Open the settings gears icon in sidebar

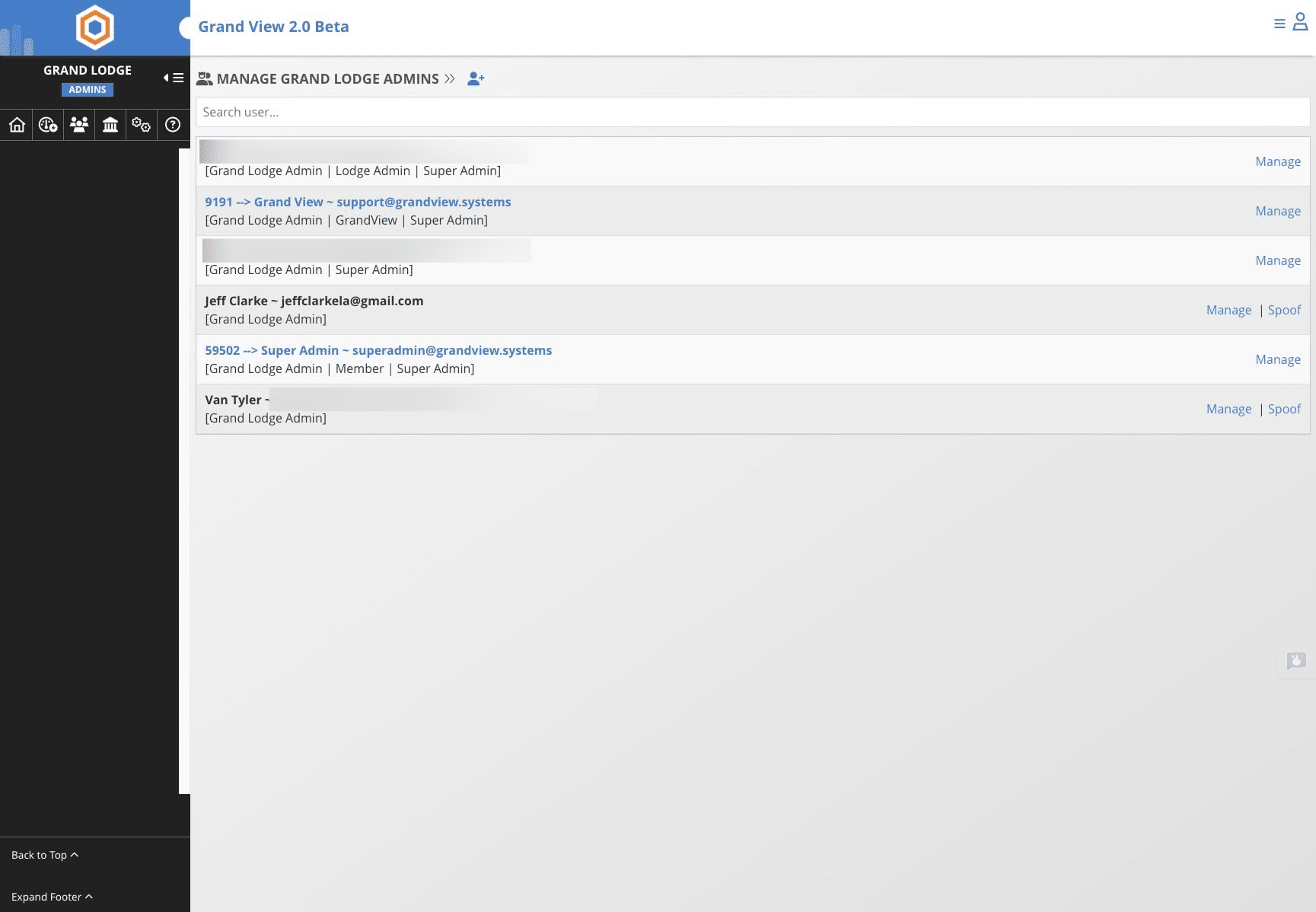(x=141, y=125)
